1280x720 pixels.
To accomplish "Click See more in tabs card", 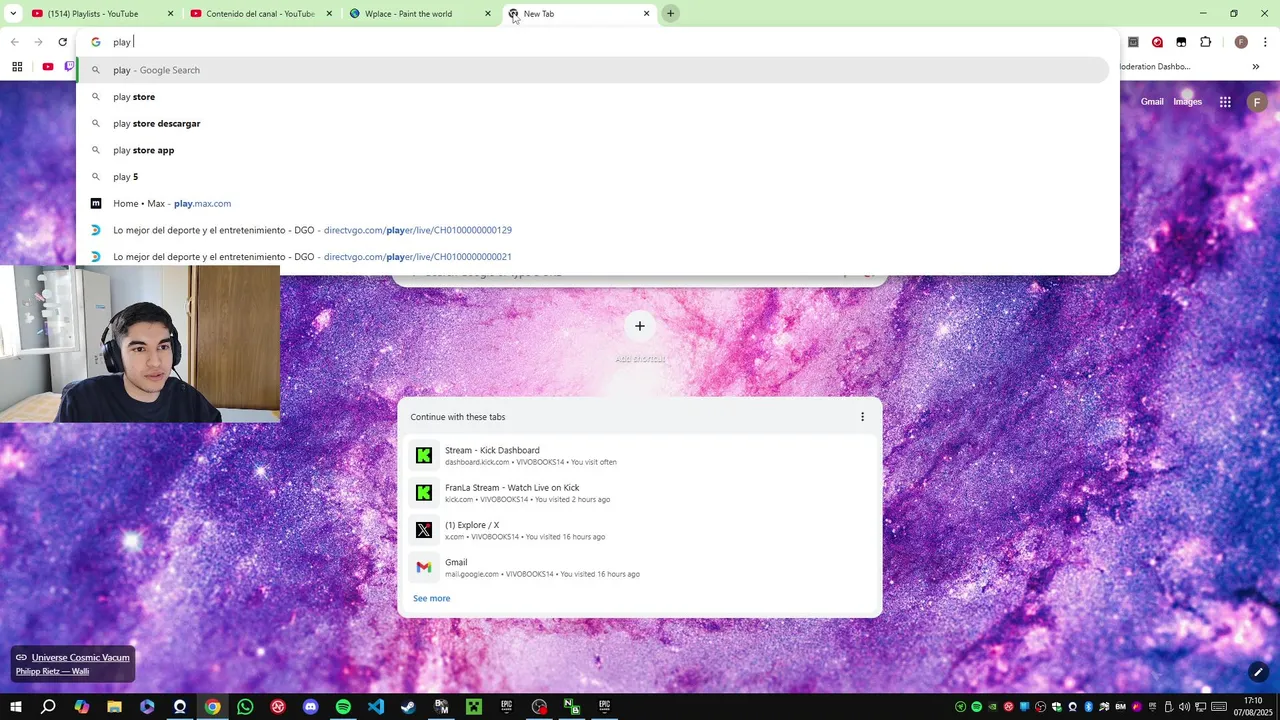I will [432, 598].
